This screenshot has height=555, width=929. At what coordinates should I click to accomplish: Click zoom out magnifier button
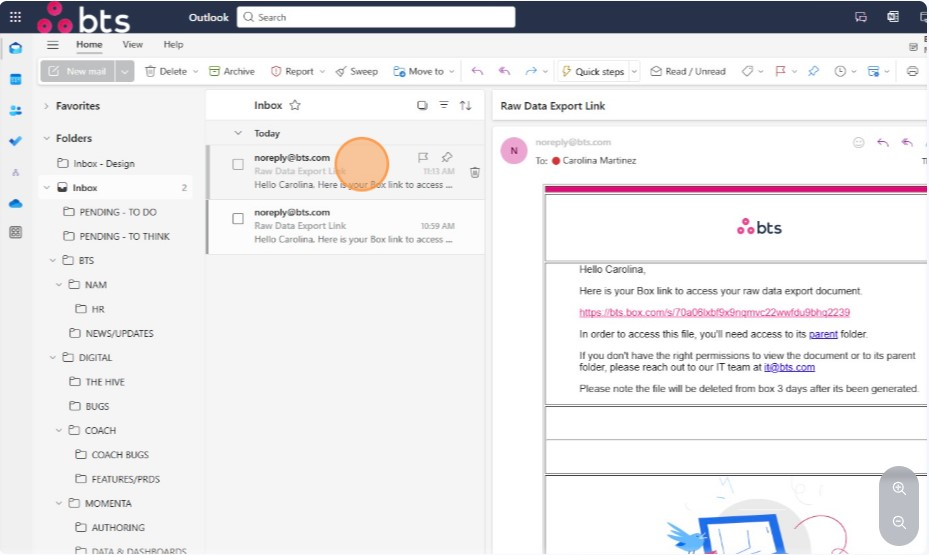(899, 522)
